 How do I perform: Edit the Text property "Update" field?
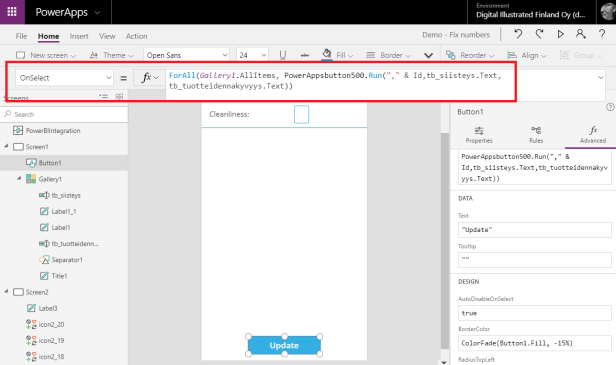click(x=535, y=230)
